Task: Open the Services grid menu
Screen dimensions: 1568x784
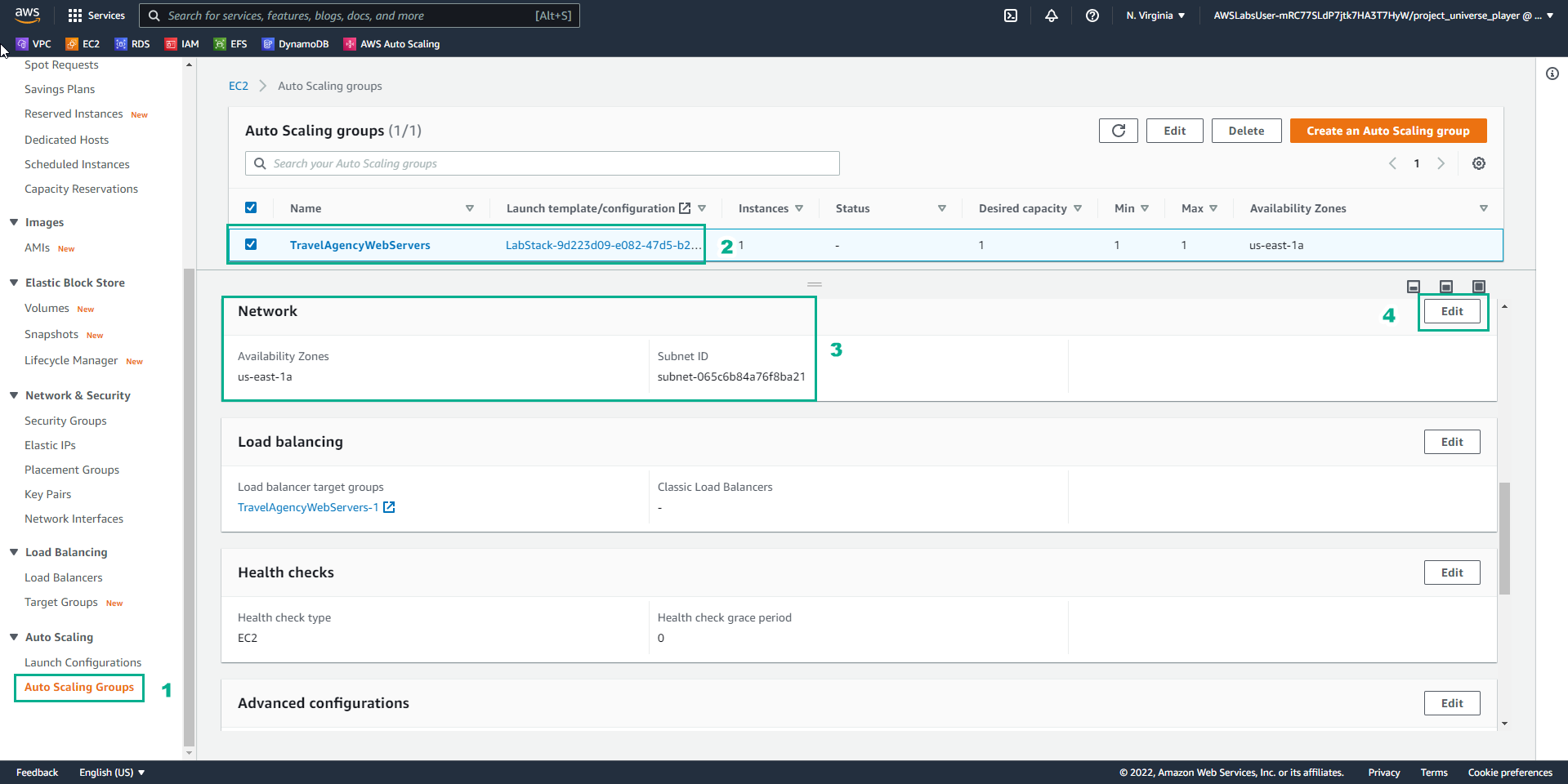Action: (x=96, y=16)
